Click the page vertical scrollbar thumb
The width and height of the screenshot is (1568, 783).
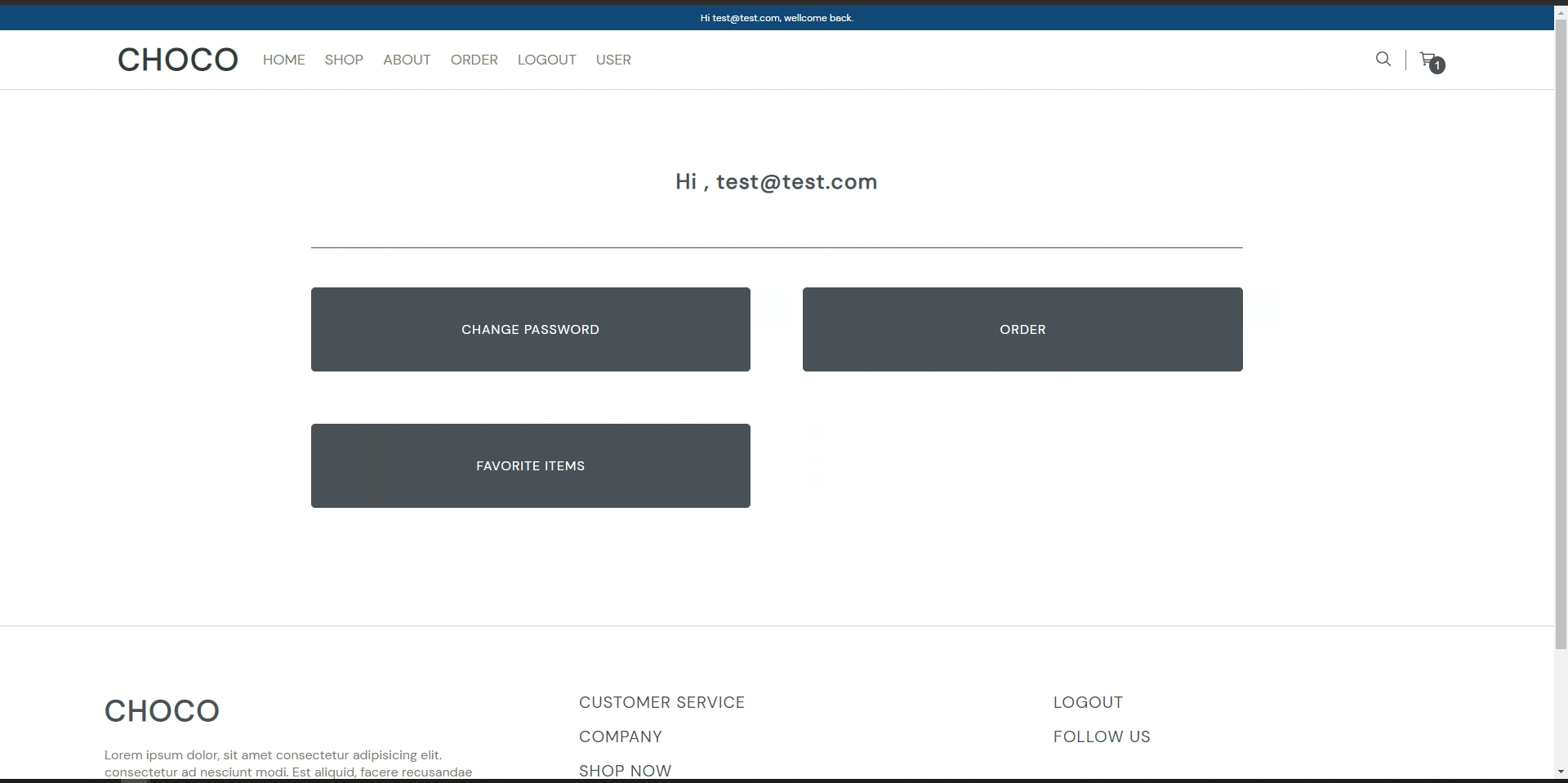click(x=1561, y=333)
